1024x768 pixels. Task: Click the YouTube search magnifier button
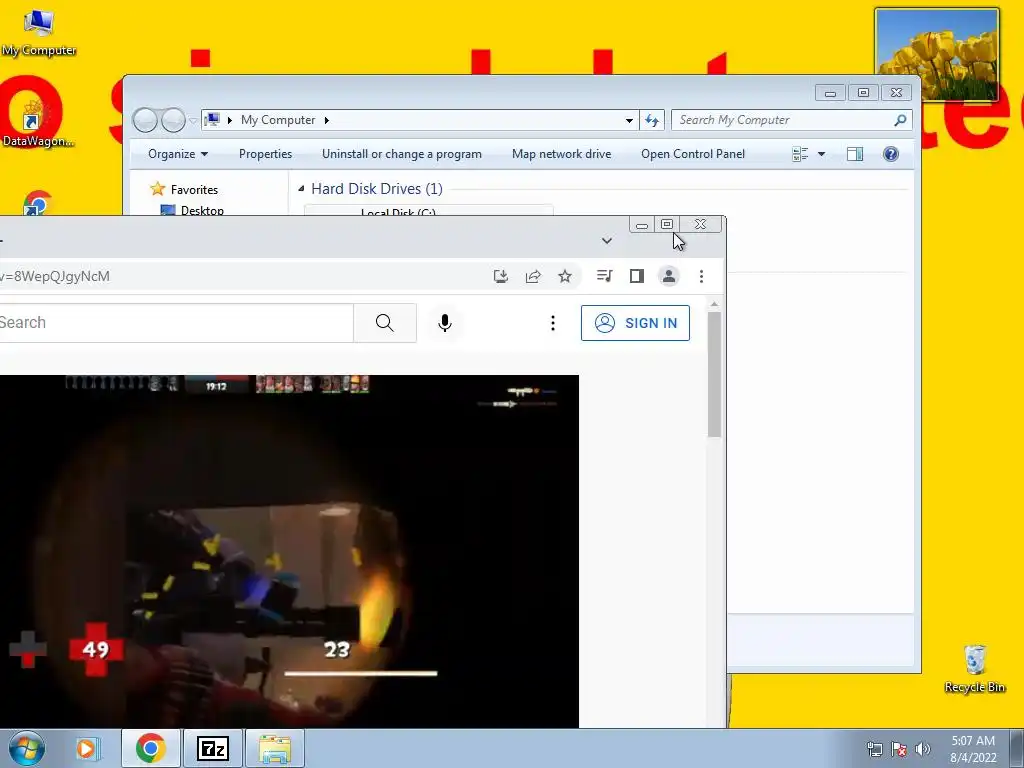[x=385, y=323]
